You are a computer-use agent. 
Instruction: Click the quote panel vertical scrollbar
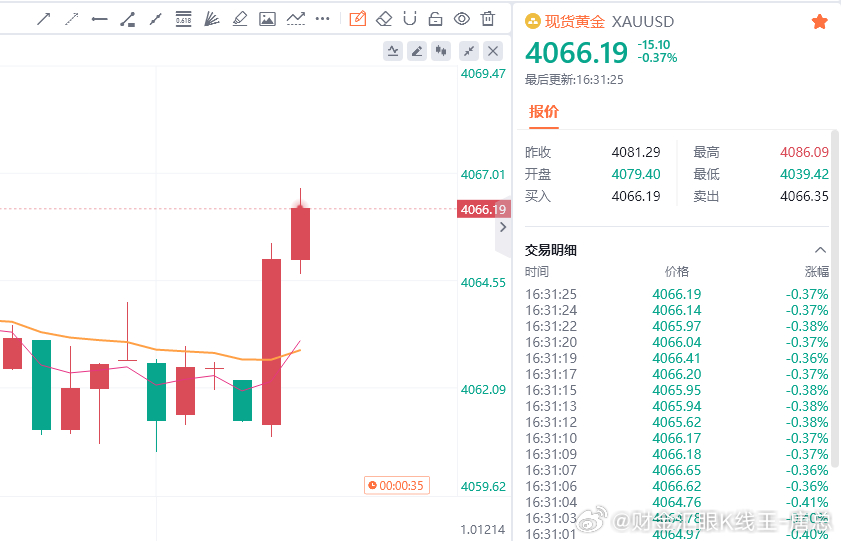click(x=836, y=300)
